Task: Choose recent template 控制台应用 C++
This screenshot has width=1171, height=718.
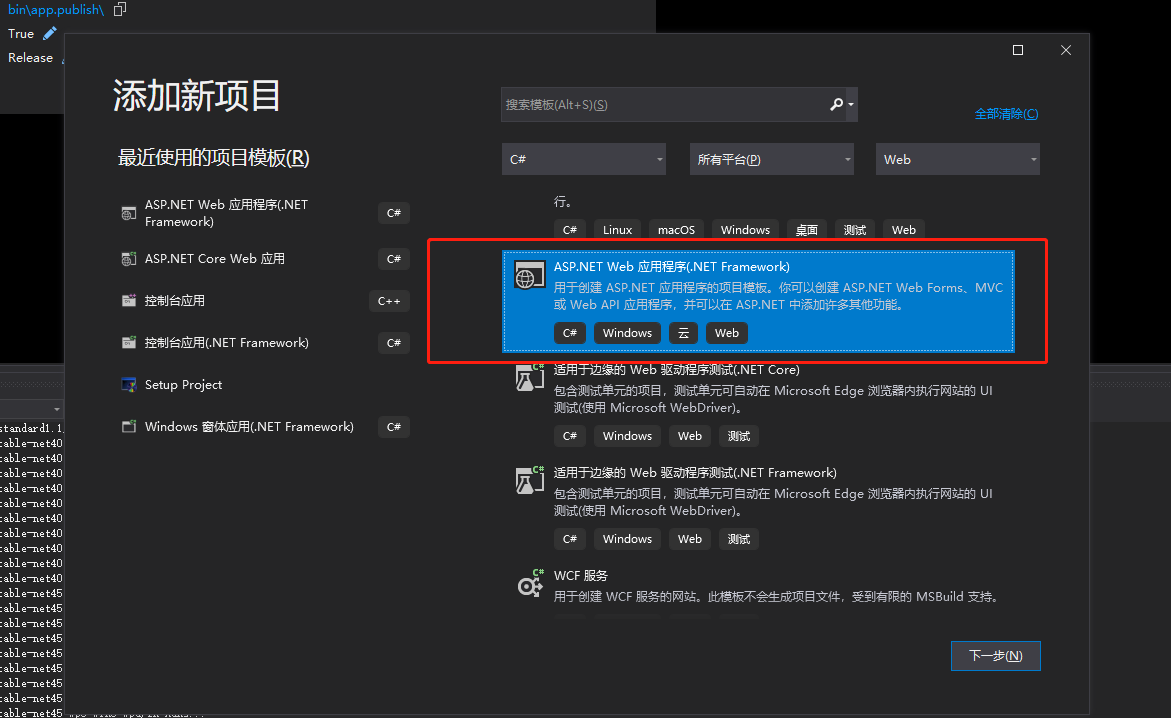Action: coord(264,300)
